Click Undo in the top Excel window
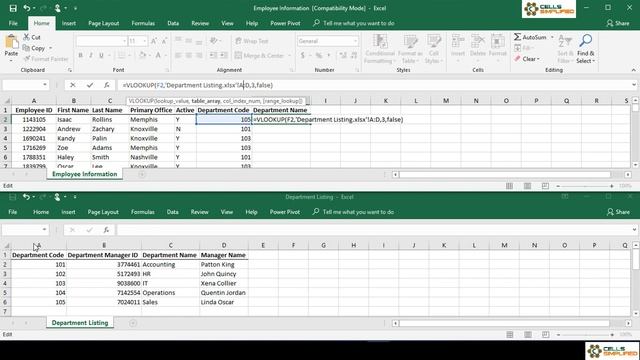This screenshot has width=640, height=360. pyautogui.click(x=27, y=8)
